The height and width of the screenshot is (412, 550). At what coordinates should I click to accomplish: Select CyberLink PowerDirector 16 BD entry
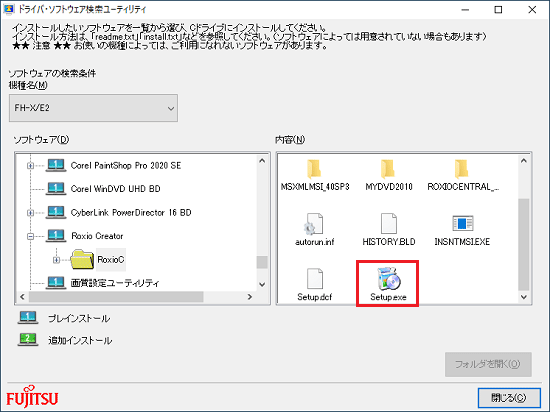pyautogui.click(x=131, y=212)
